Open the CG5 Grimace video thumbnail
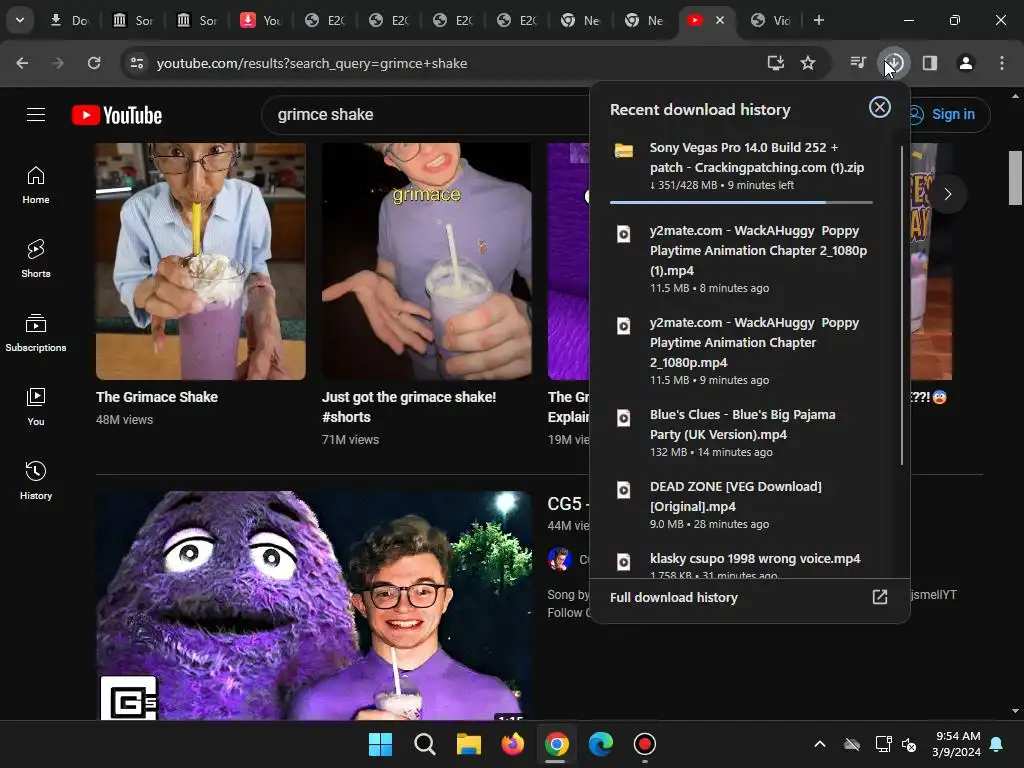1024x768 pixels. pyautogui.click(x=314, y=605)
